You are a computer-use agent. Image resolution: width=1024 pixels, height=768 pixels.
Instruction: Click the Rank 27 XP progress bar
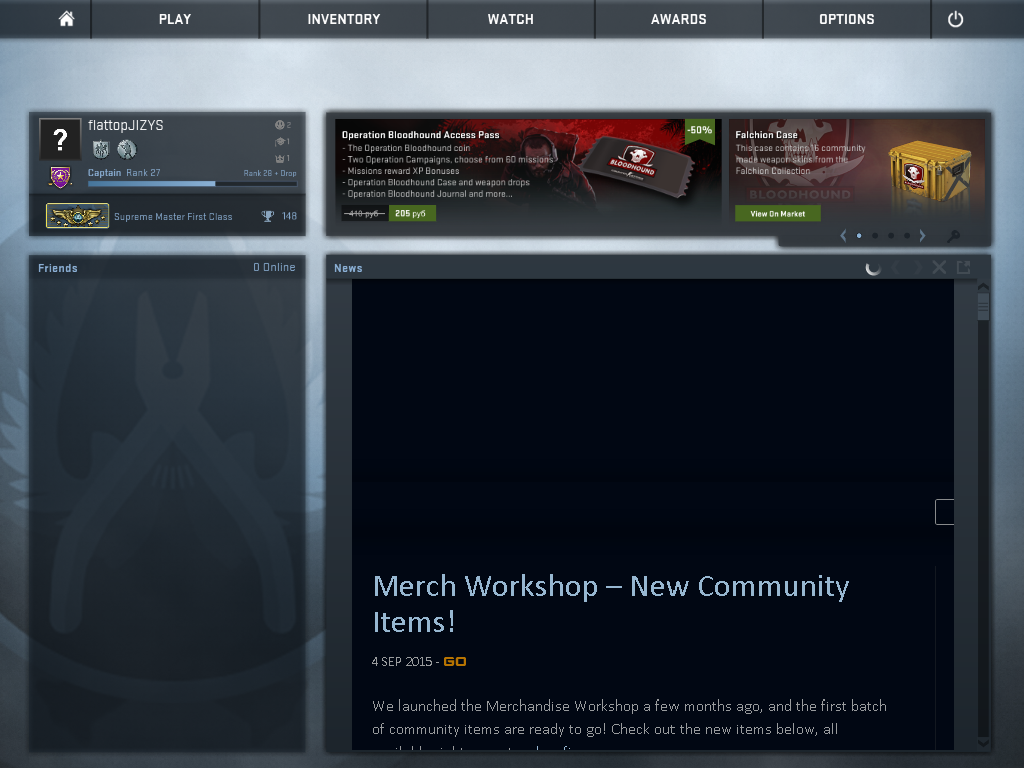(192, 184)
